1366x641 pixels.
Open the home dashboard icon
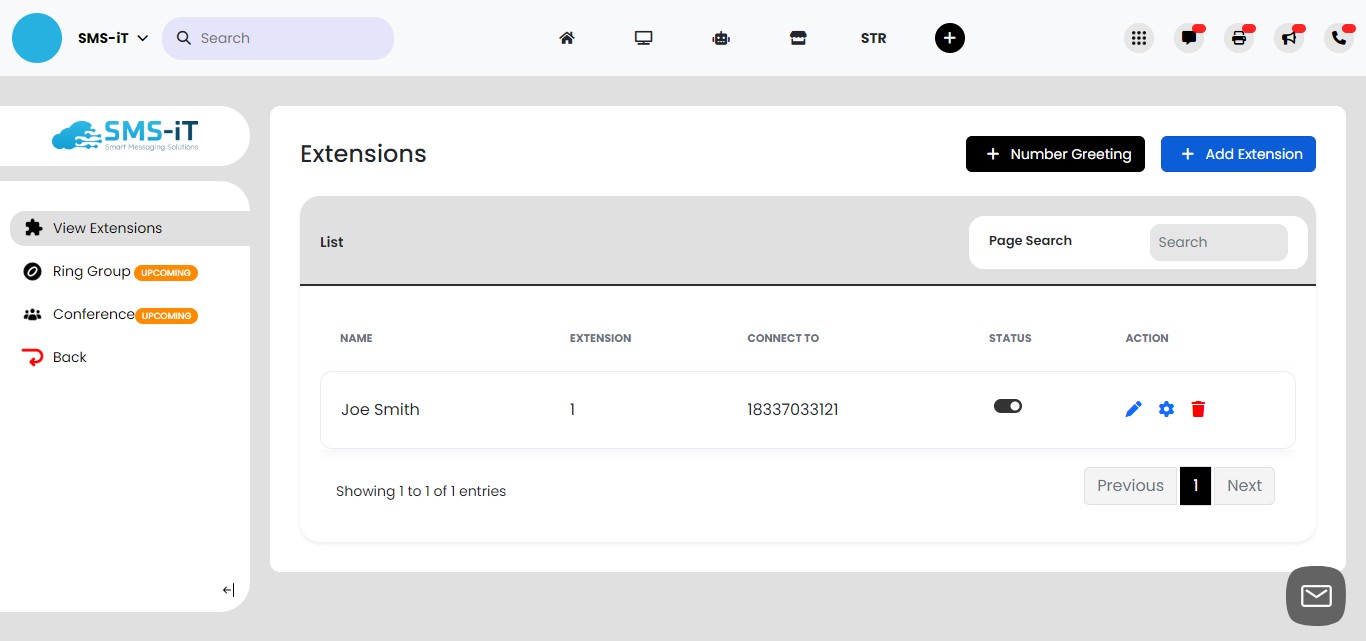(567, 37)
